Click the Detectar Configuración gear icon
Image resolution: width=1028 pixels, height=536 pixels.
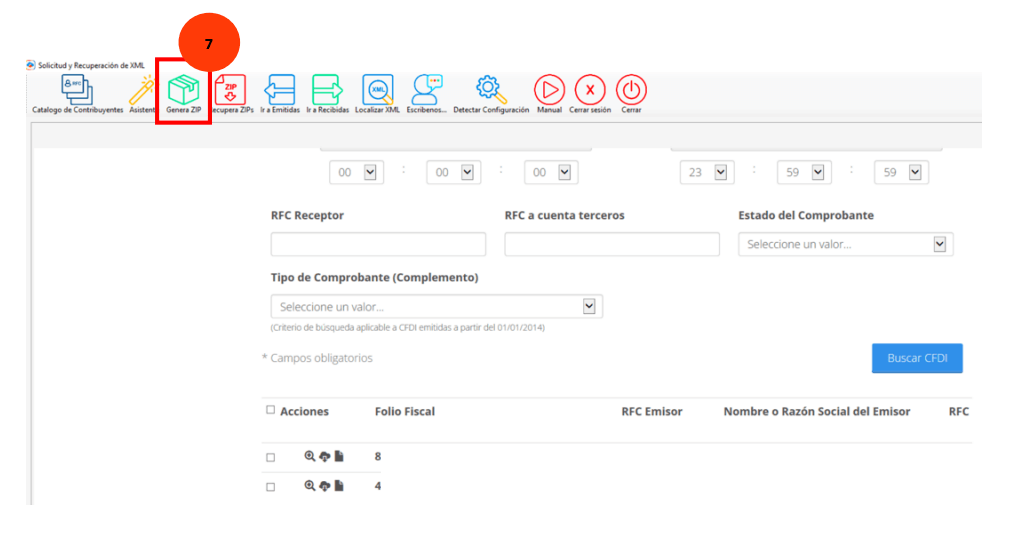click(x=490, y=91)
